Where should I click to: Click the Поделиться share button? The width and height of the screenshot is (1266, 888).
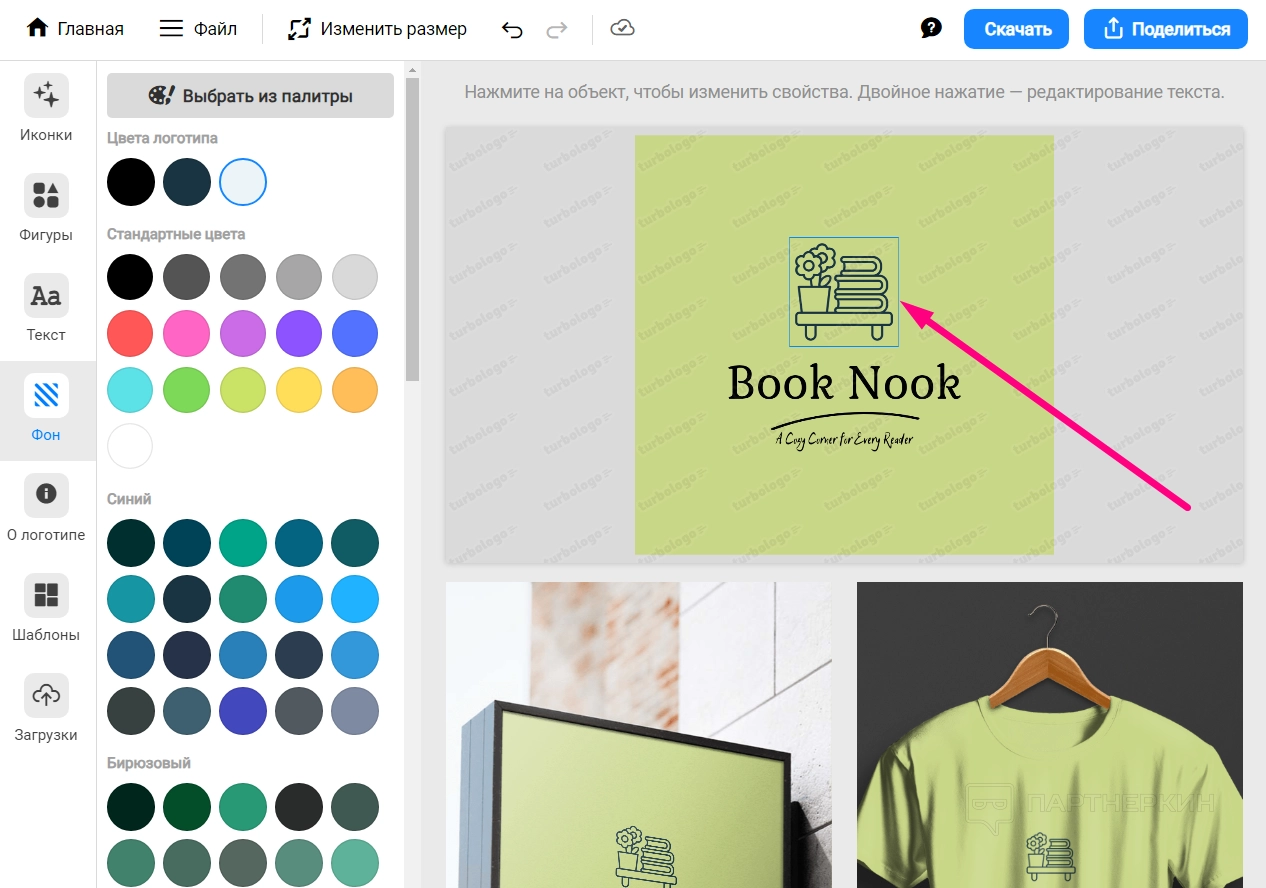(x=1166, y=29)
